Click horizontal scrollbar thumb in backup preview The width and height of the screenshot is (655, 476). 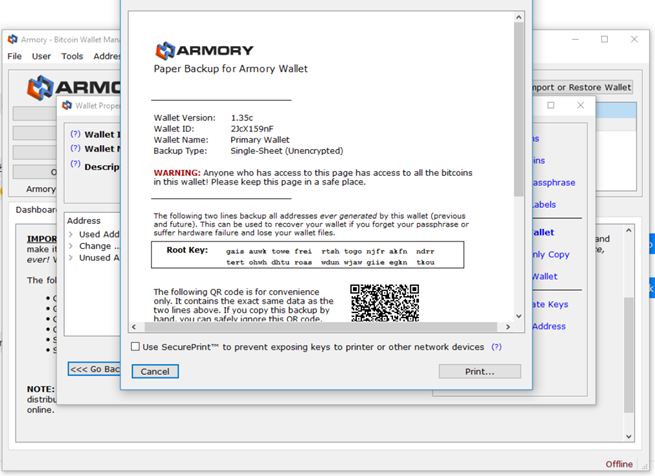tap(321, 327)
